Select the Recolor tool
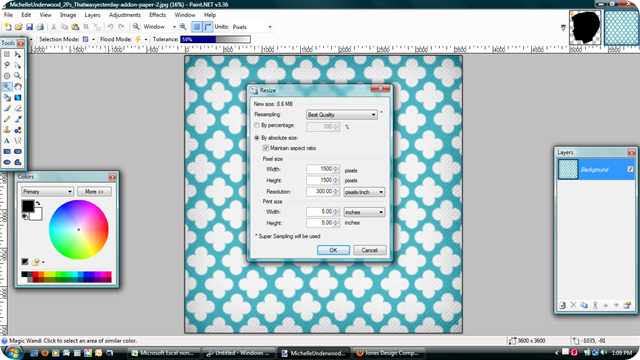Screen dimensions: 640x360 [18, 130]
